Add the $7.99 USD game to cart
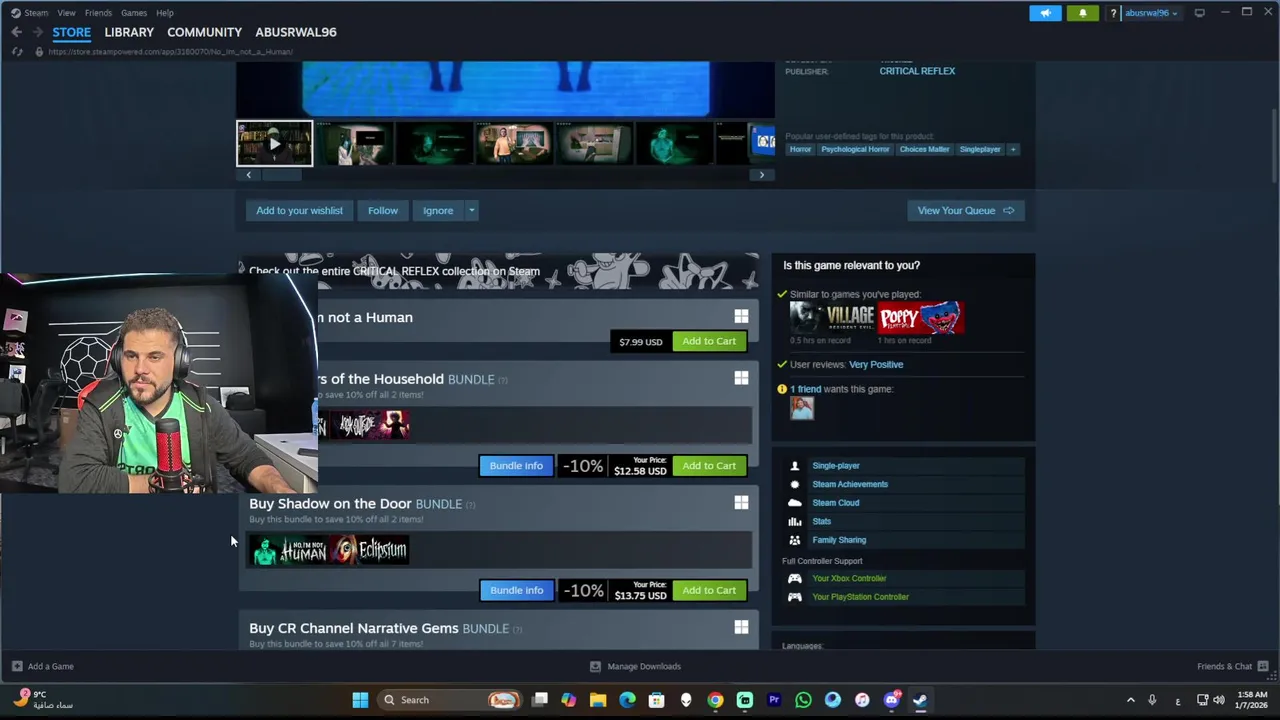The image size is (1280, 720). 709,341
